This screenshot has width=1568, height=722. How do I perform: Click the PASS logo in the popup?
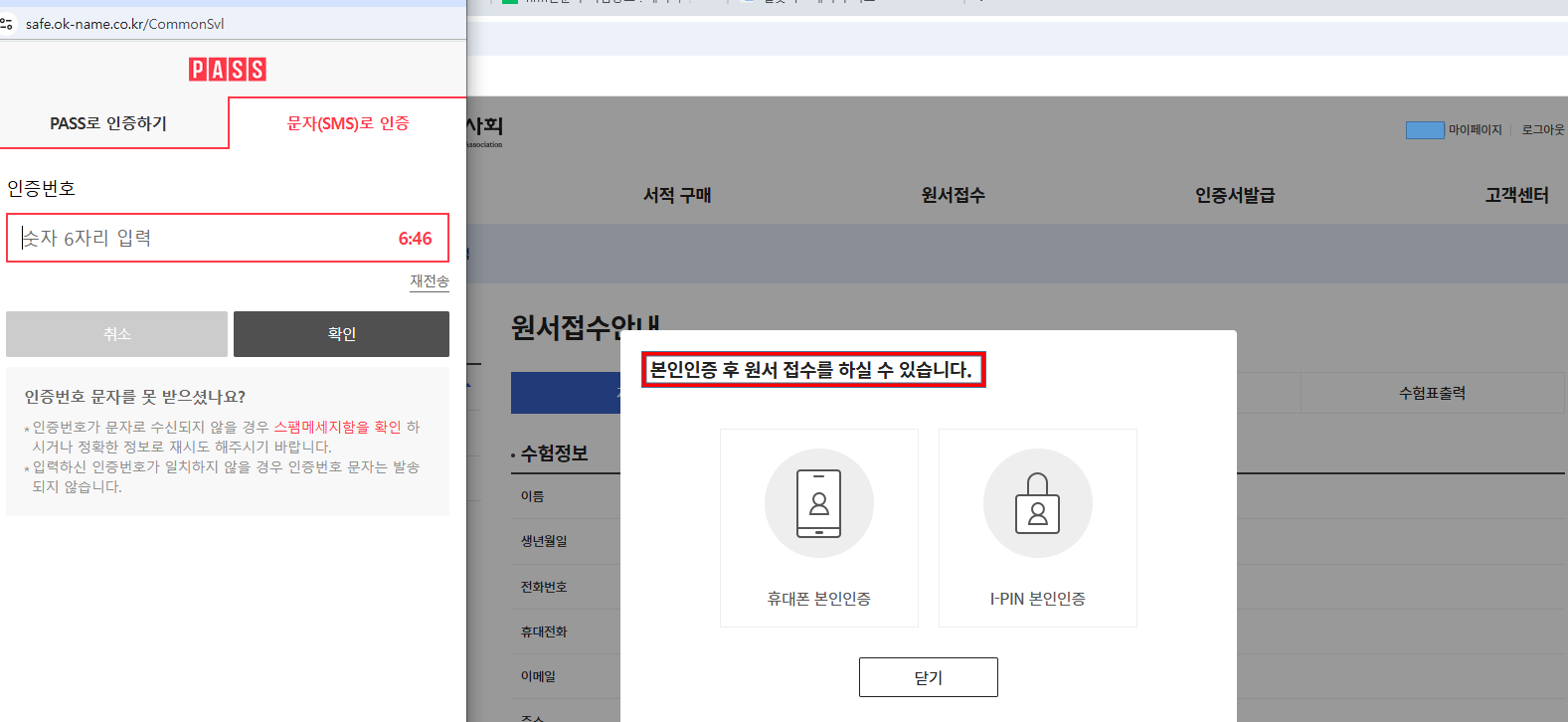[x=228, y=70]
